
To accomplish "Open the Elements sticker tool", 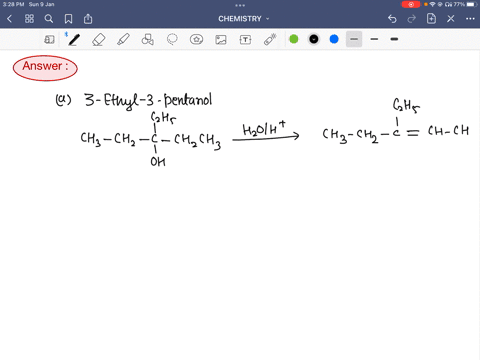I will (x=196, y=40).
